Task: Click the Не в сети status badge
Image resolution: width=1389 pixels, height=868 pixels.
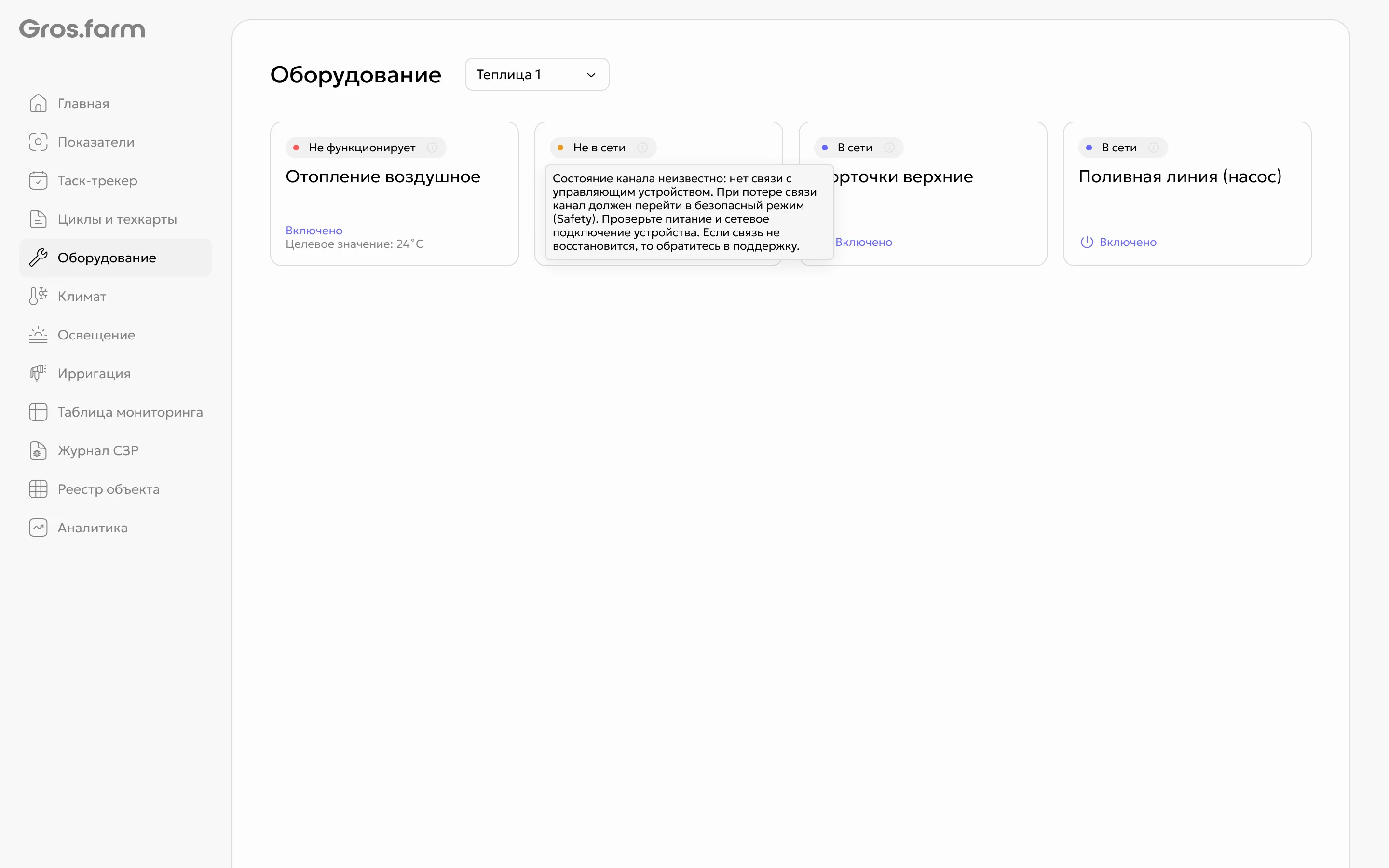Action: 603,148
